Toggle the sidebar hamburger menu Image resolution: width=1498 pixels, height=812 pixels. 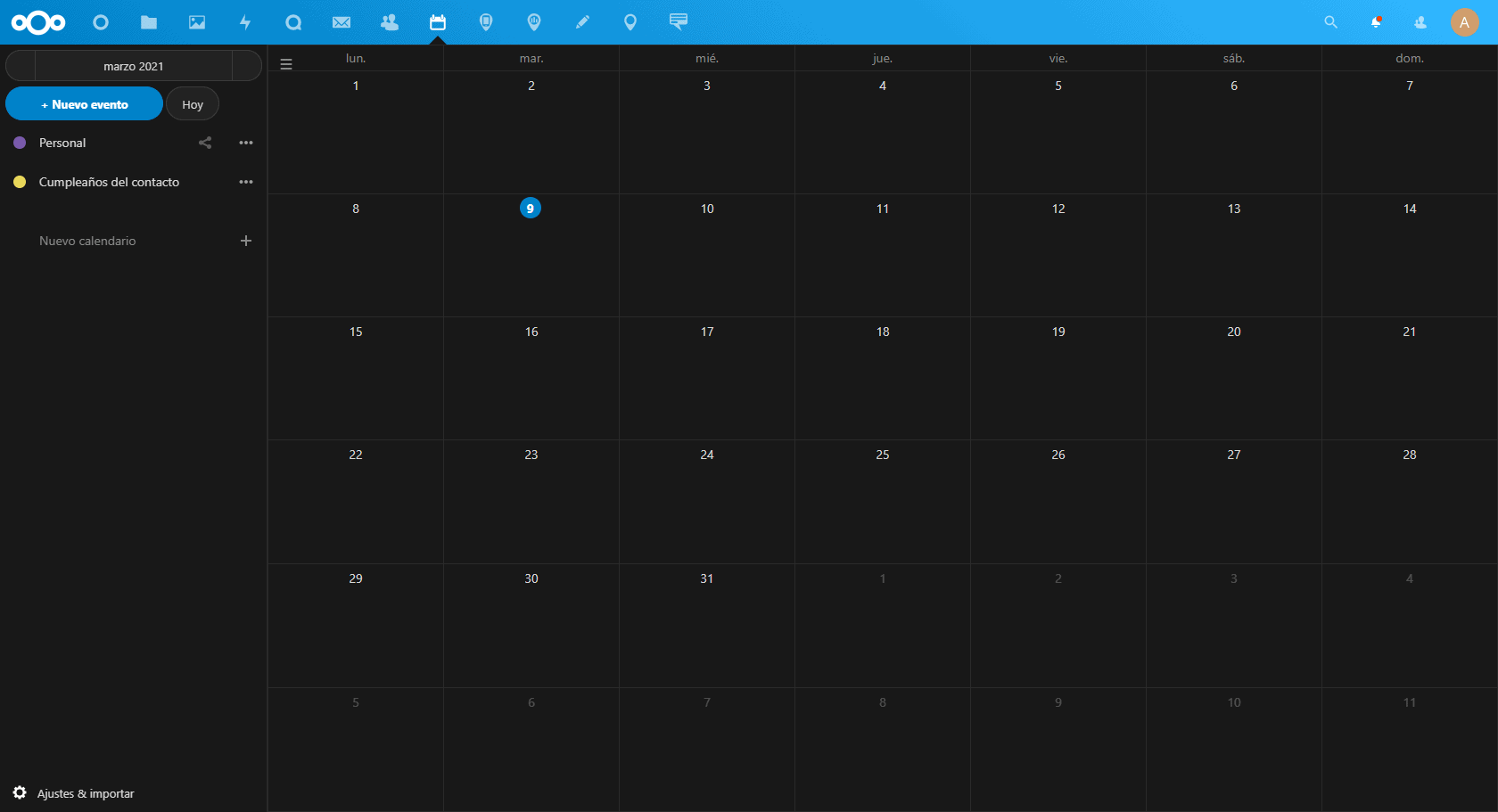click(286, 64)
